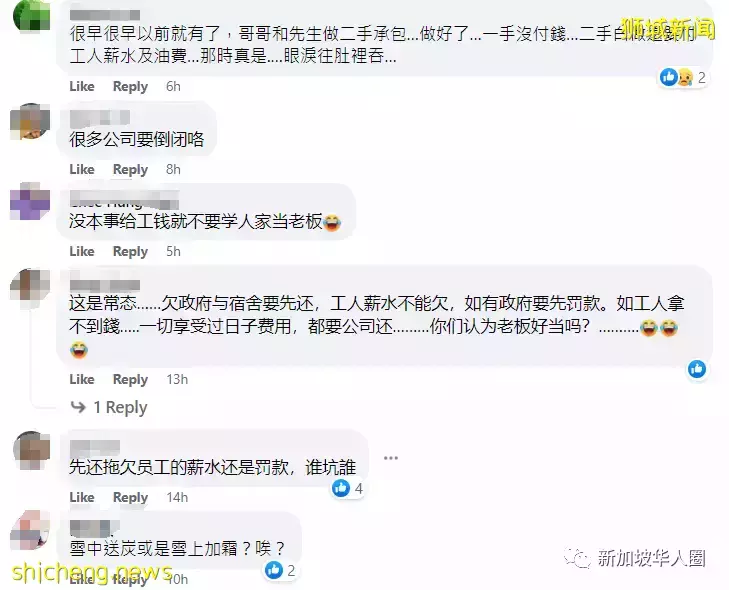View 2 likes on 雪中送炭 comment
729x590 pixels.
tap(280, 570)
